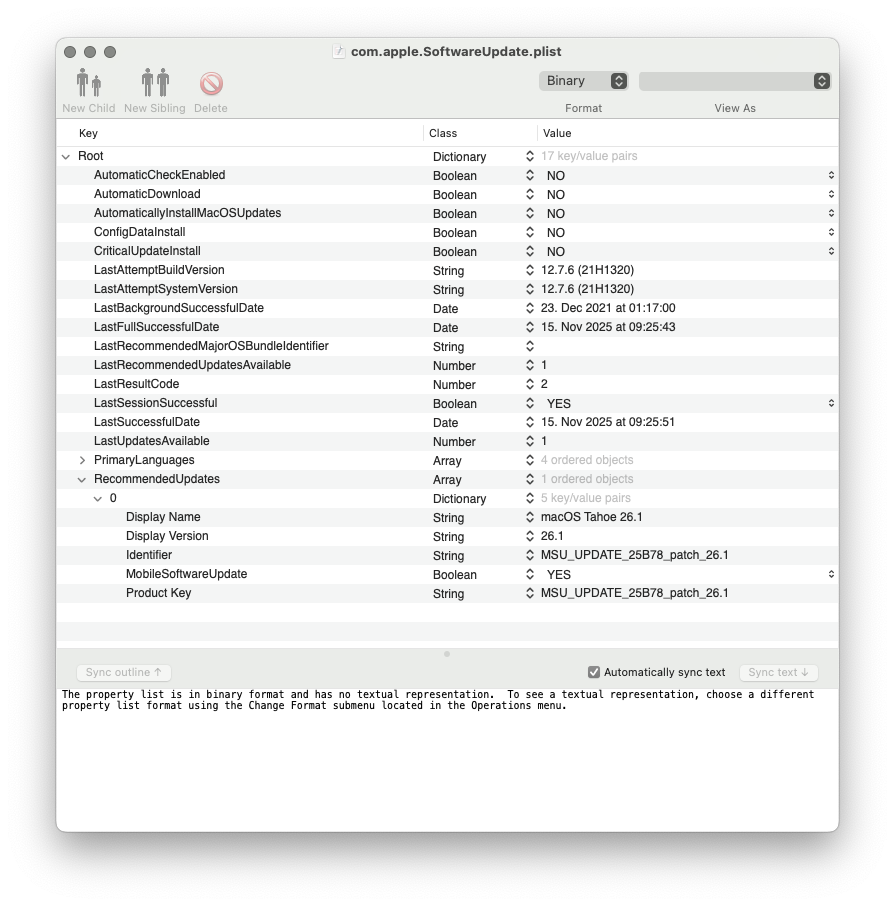
Task: Change LastSessionSuccessful boolean value
Action: pos(833,403)
